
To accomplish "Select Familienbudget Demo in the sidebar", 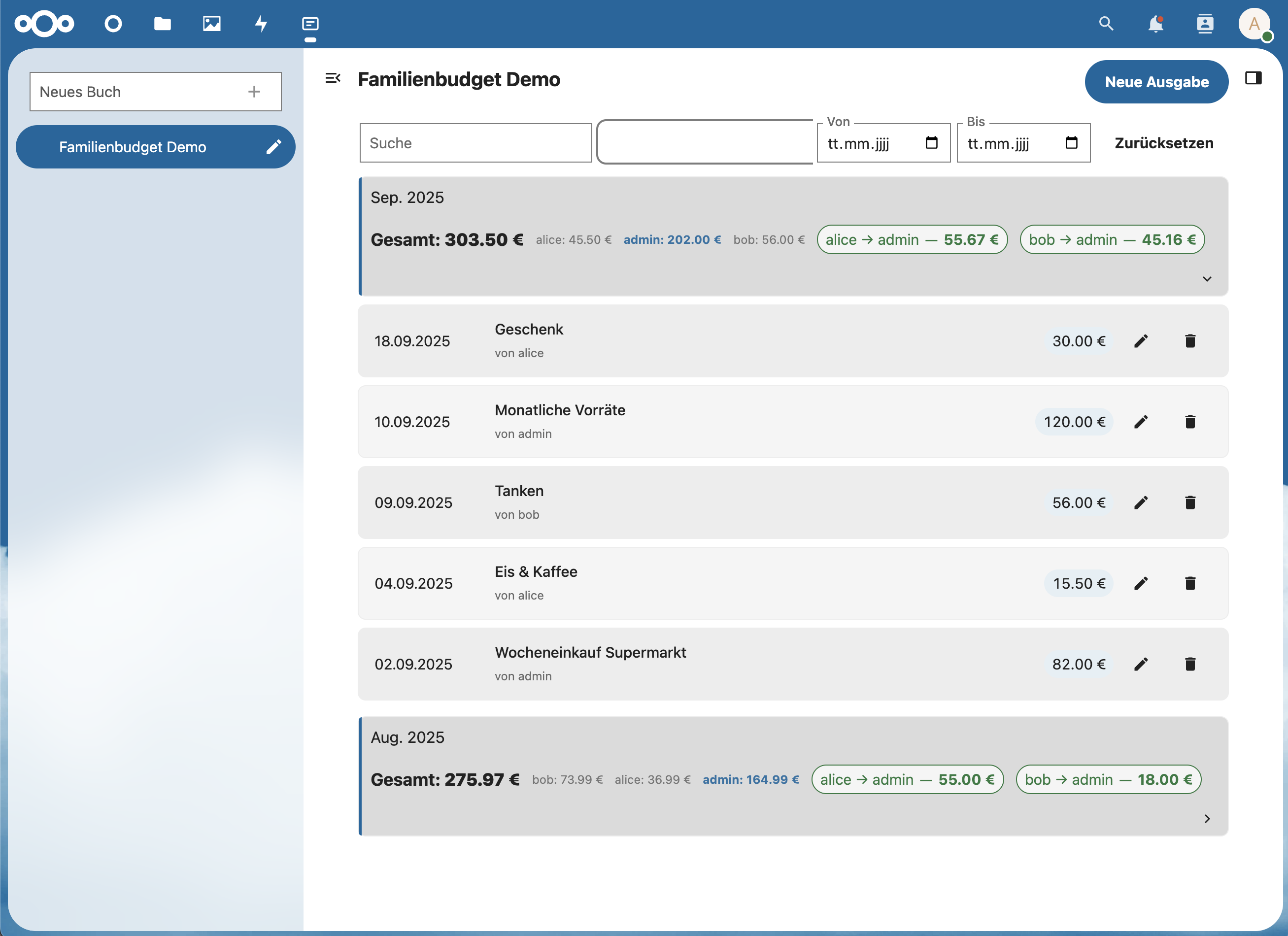I will click(133, 147).
